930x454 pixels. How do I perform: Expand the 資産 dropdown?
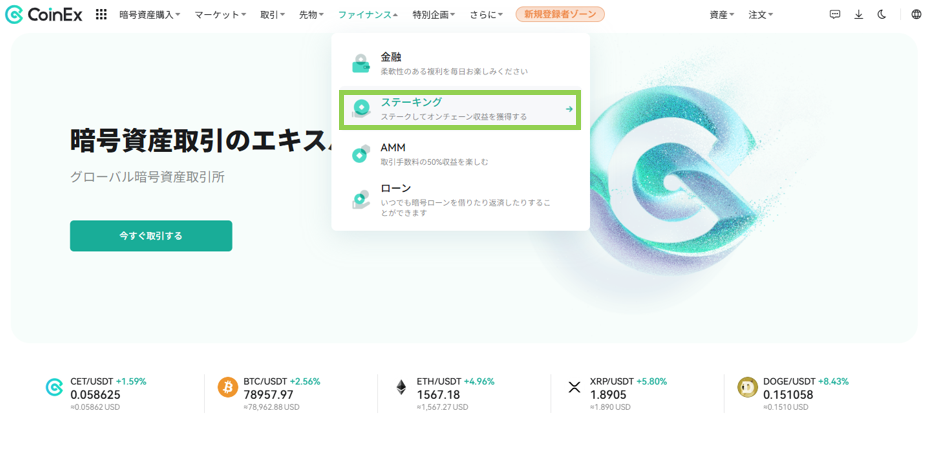[721, 15]
